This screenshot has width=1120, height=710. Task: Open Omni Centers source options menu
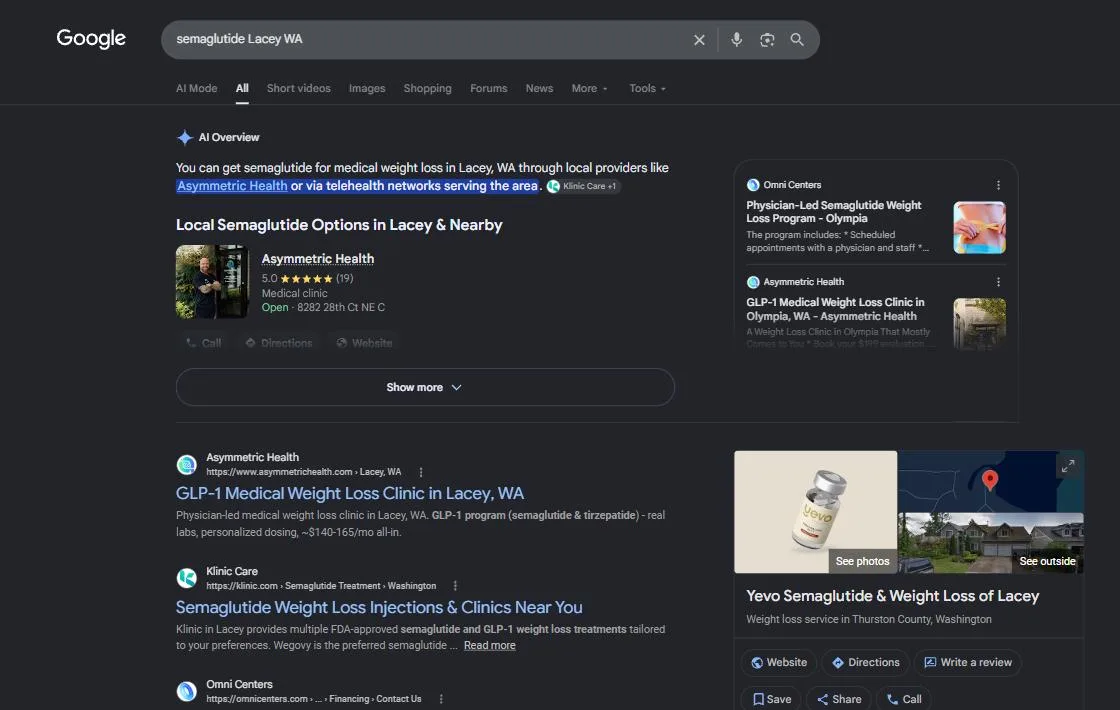[998, 185]
